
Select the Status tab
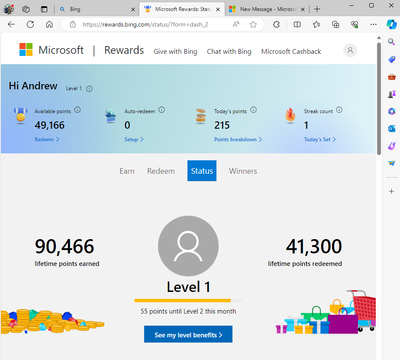pos(202,171)
